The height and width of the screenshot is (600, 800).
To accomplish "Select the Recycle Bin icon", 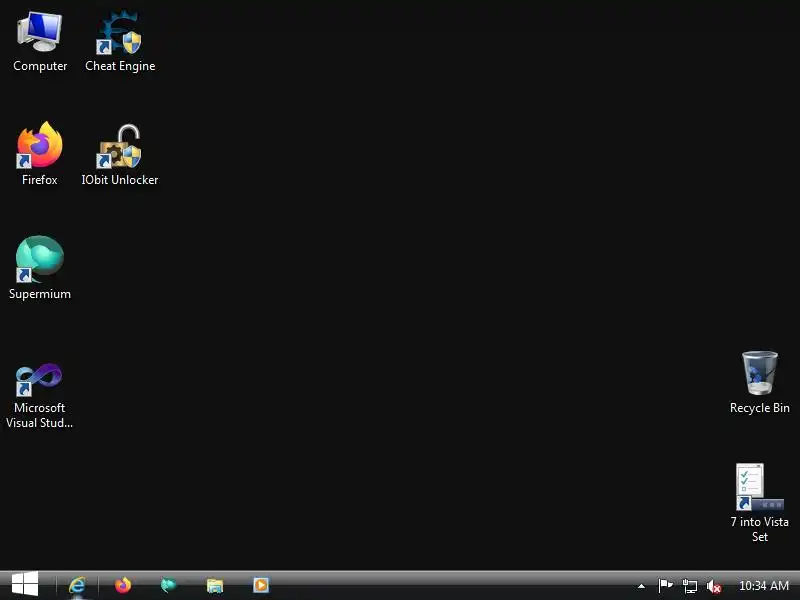I will point(760,382).
